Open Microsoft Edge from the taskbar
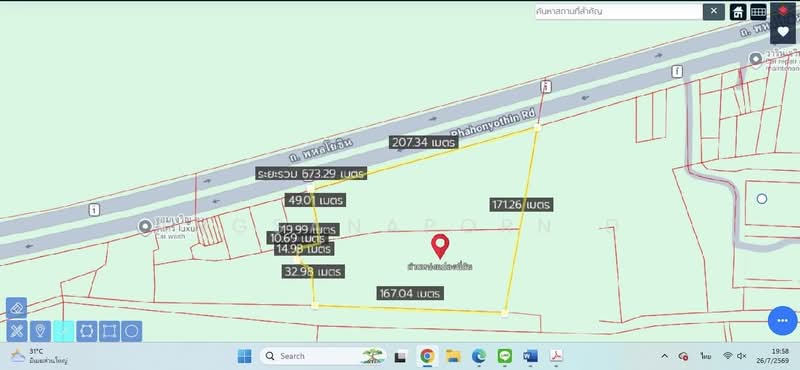The height and width of the screenshot is (370, 800). tap(479, 356)
